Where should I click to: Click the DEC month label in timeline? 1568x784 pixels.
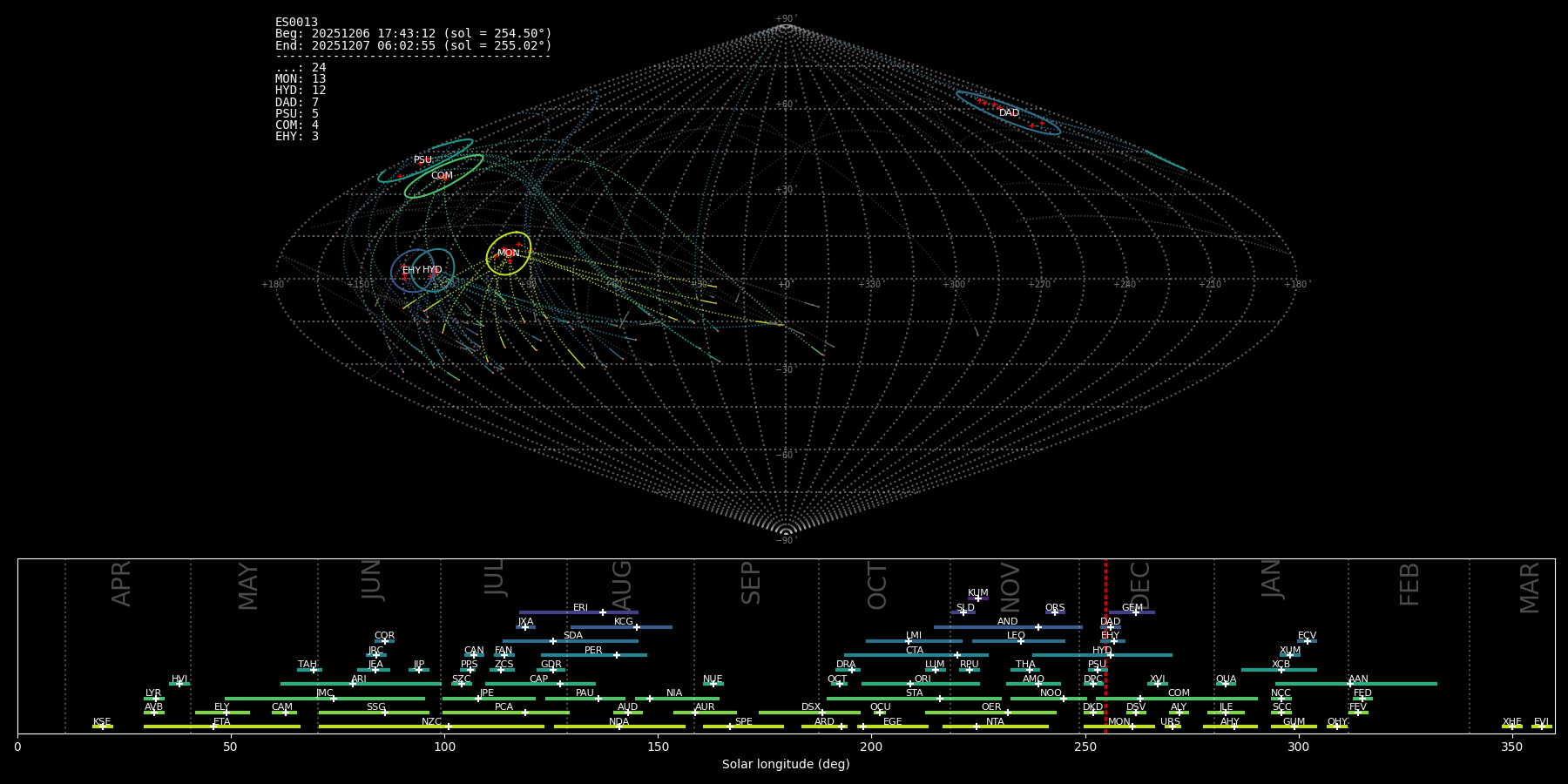click(x=1139, y=585)
